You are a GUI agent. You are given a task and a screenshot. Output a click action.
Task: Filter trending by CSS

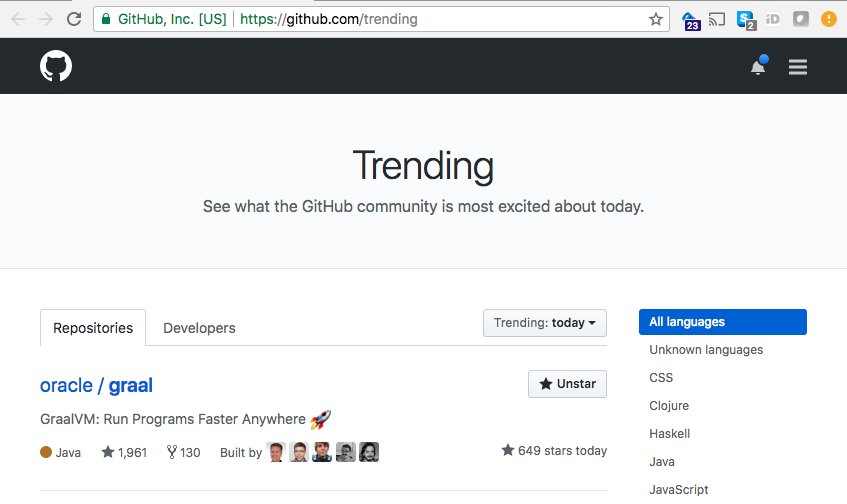(661, 378)
